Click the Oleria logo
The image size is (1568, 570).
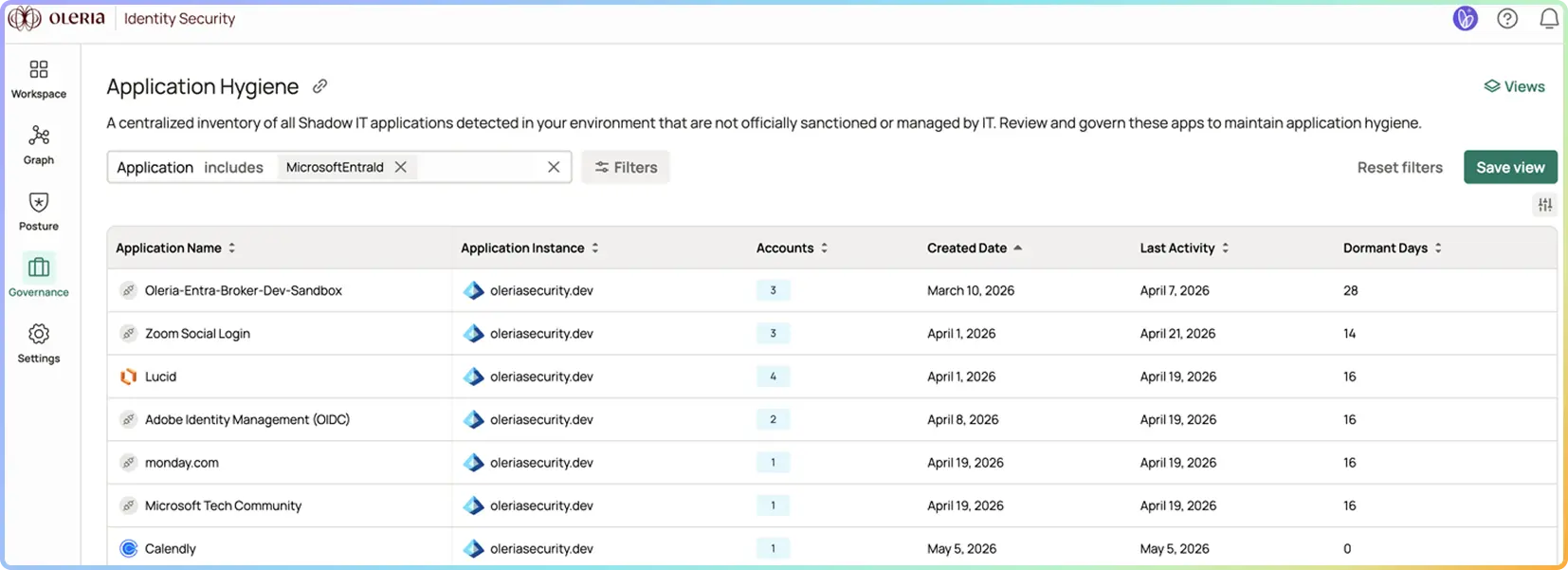point(58,18)
